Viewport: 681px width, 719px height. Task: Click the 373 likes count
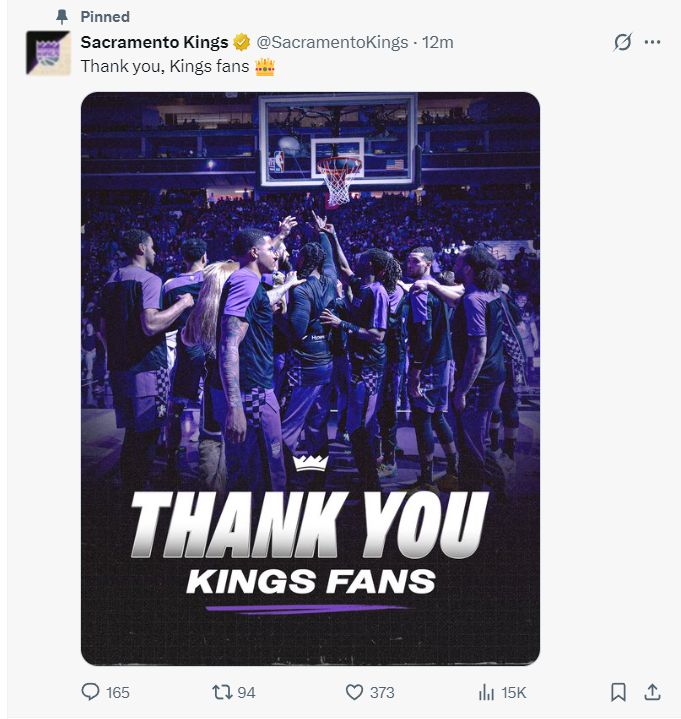(x=382, y=692)
